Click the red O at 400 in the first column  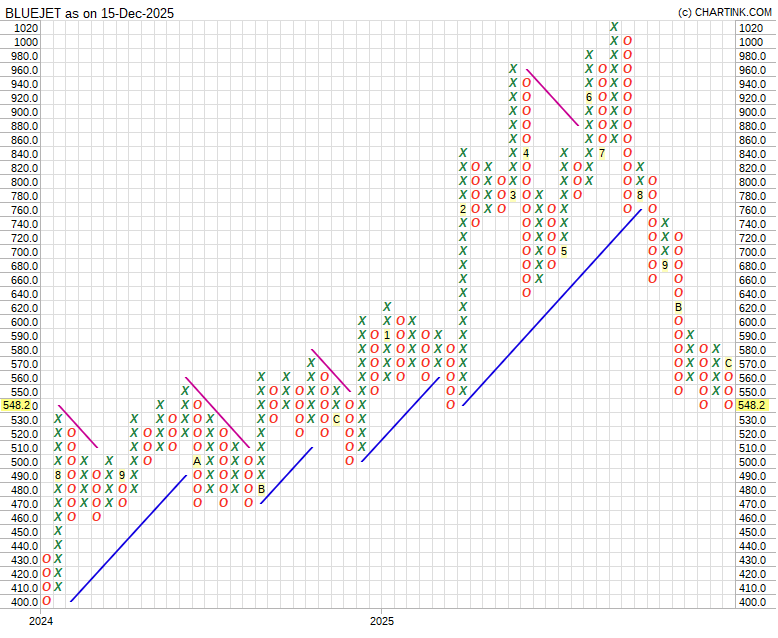tap(46, 601)
